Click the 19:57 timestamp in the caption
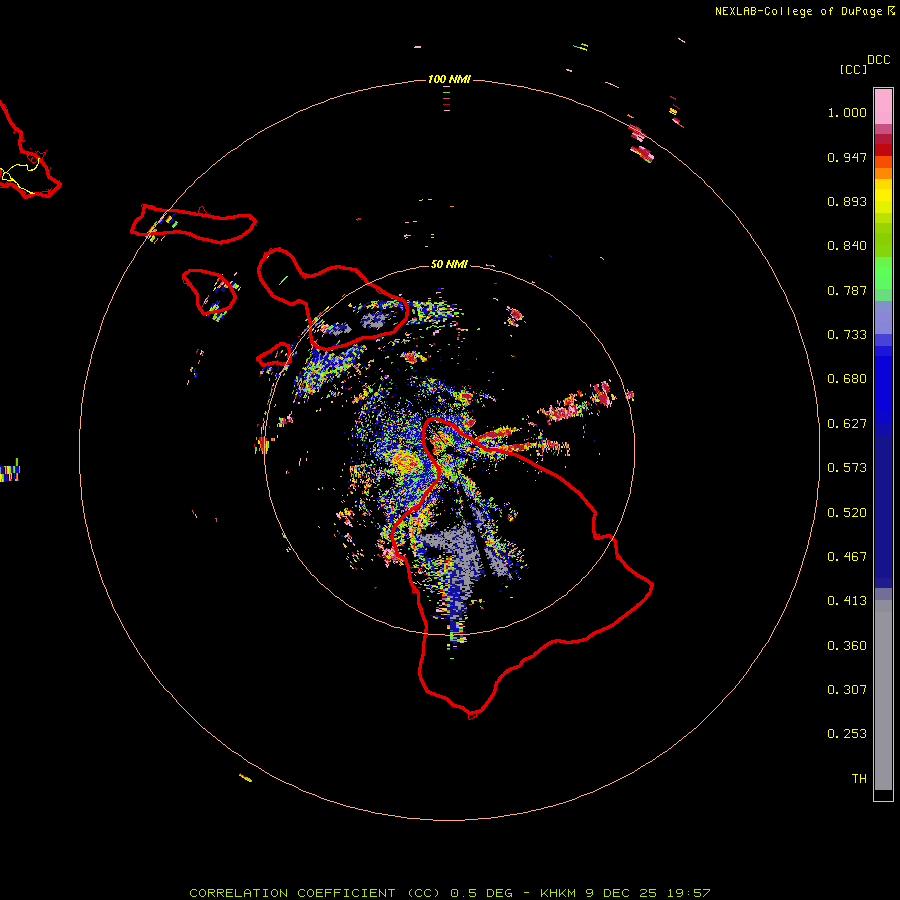The width and height of the screenshot is (900, 900). pyautogui.click(x=689, y=893)
